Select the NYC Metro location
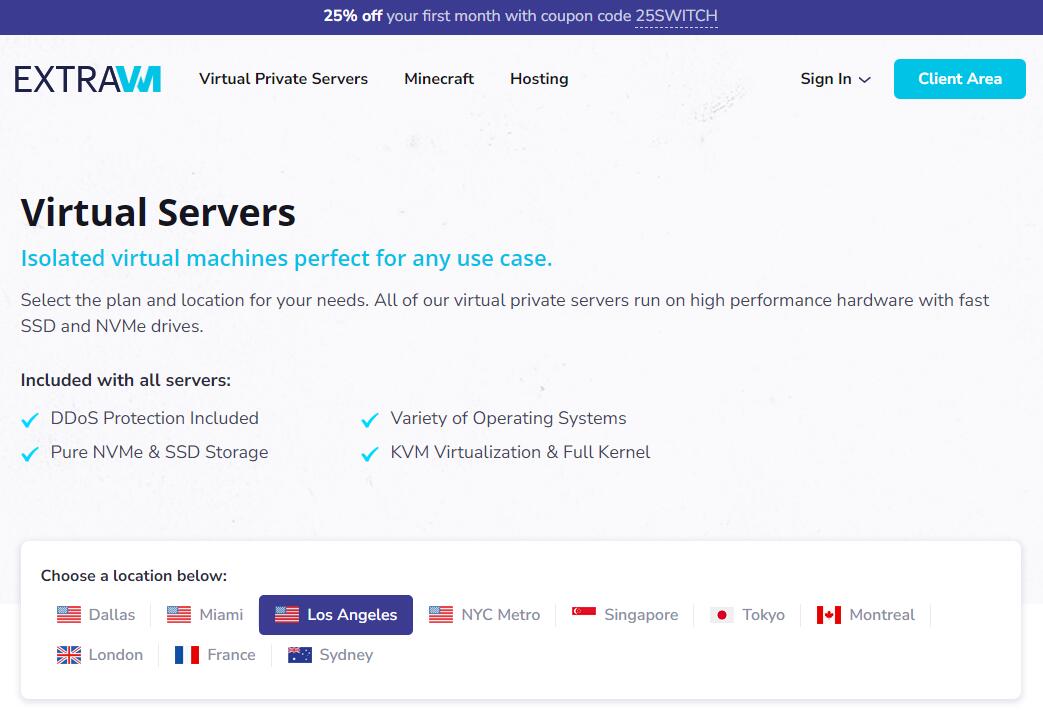 (484, 615)
